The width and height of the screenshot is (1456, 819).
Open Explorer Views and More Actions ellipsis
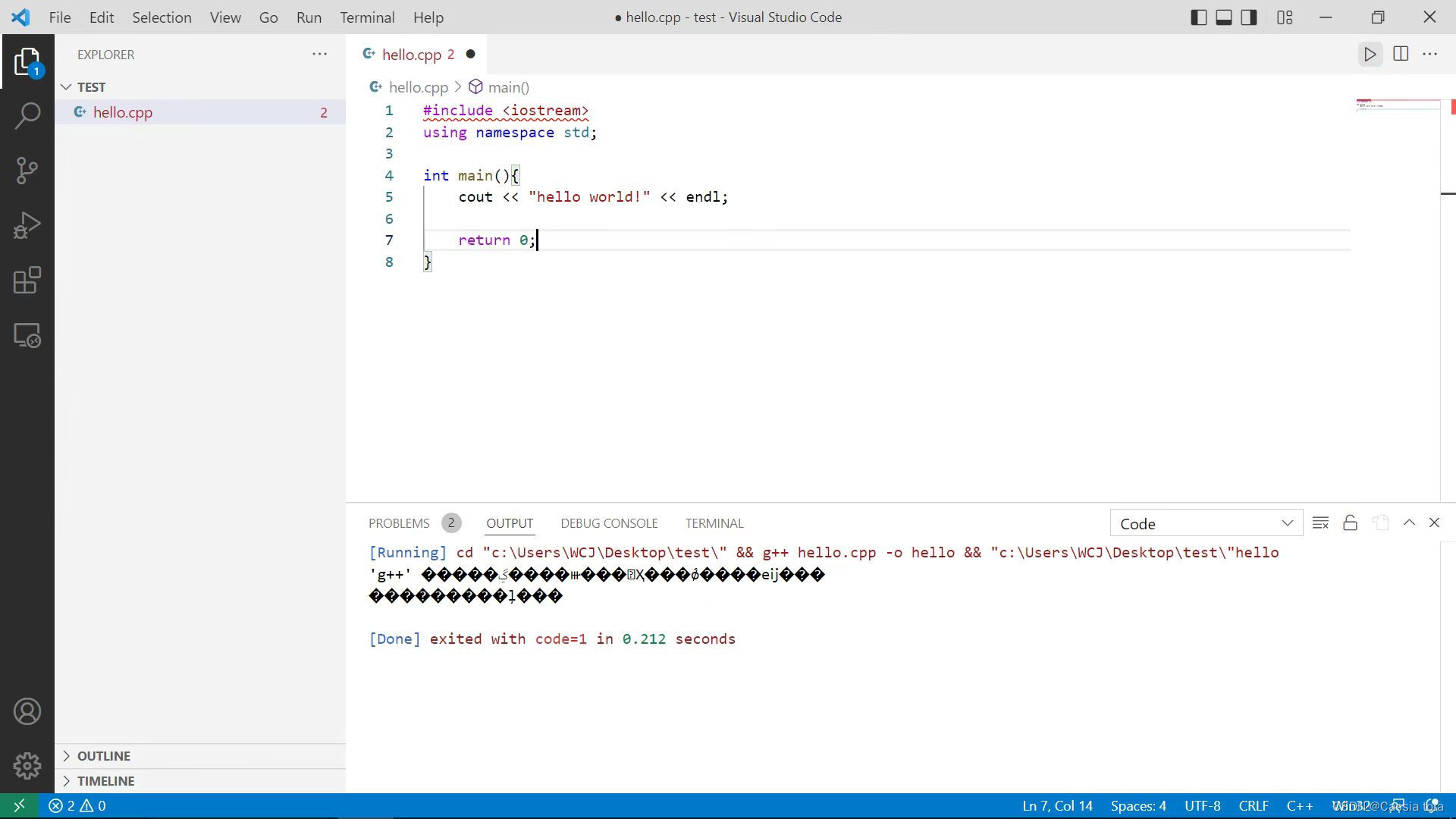(319, 54)
